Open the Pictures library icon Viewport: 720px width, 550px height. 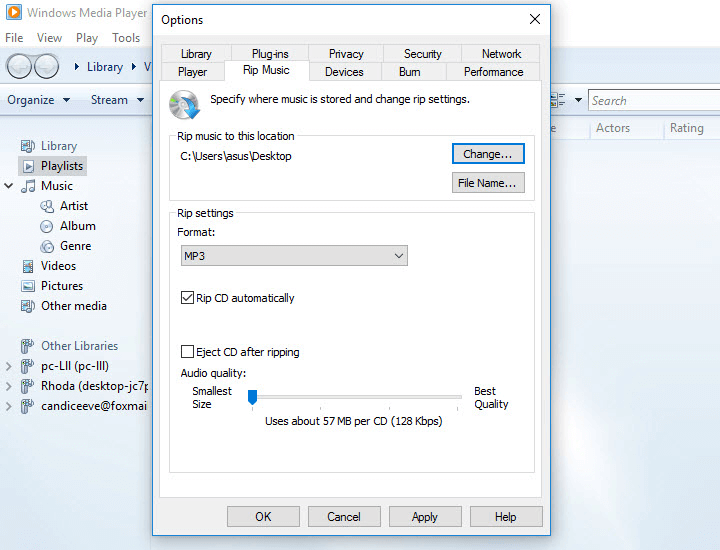coord(28,286)
